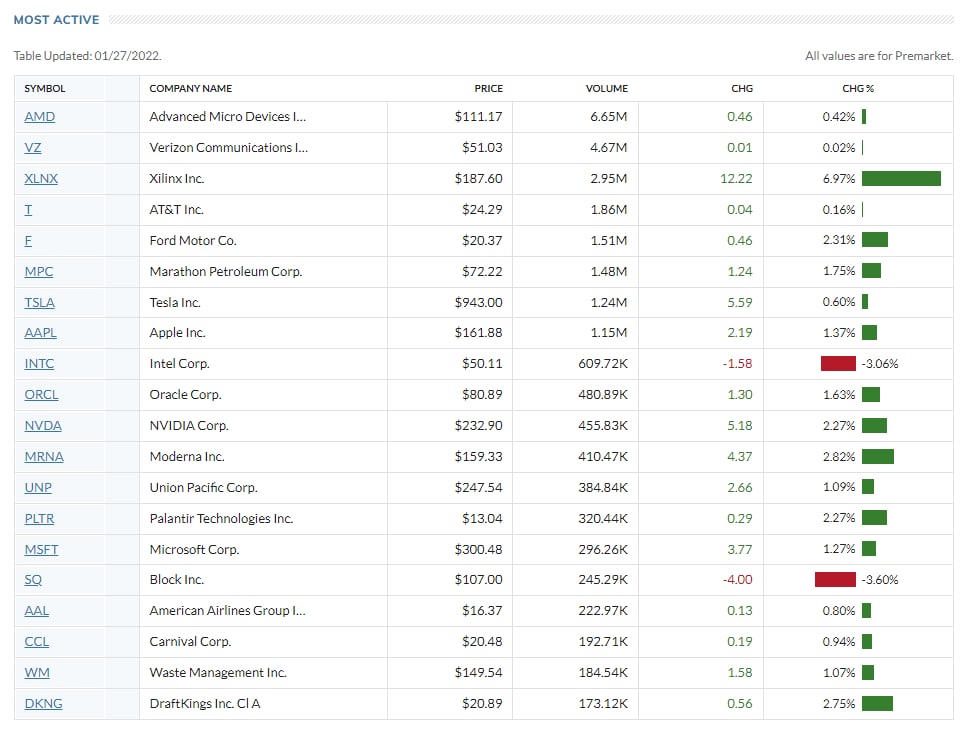The image size is (967, 732).
Task: Open the UNP ticker link
Action: click(38, 487)
